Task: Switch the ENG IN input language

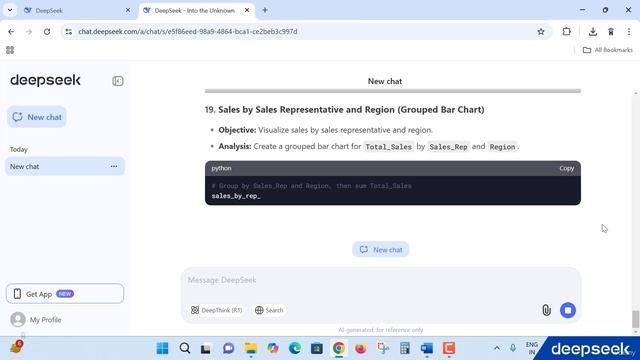Action: click(531, 348)
